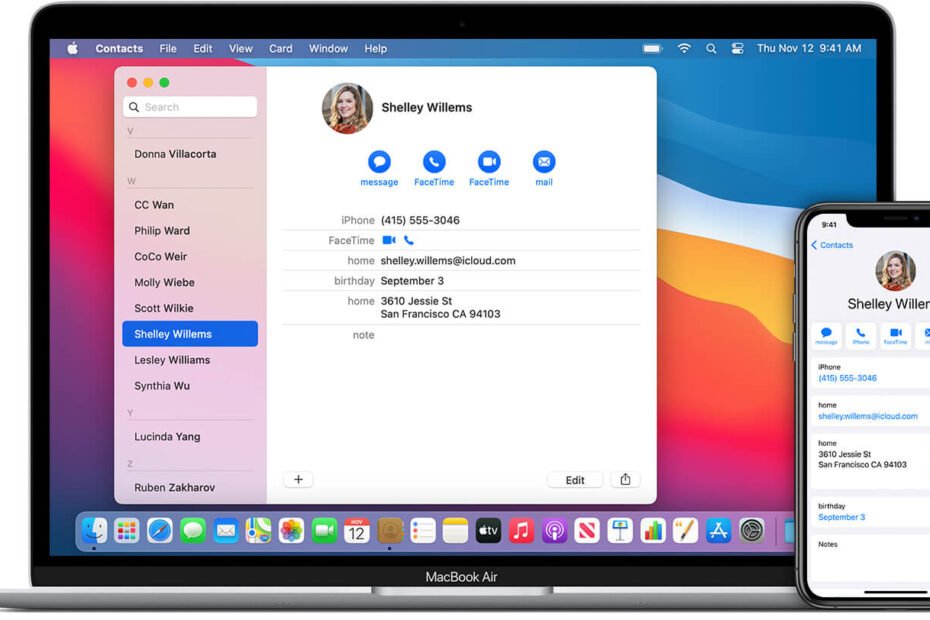The height and width of the screenshot is (620, 930).
Task: Click the plus button below the contact card
Action: (x=298, y=479)
